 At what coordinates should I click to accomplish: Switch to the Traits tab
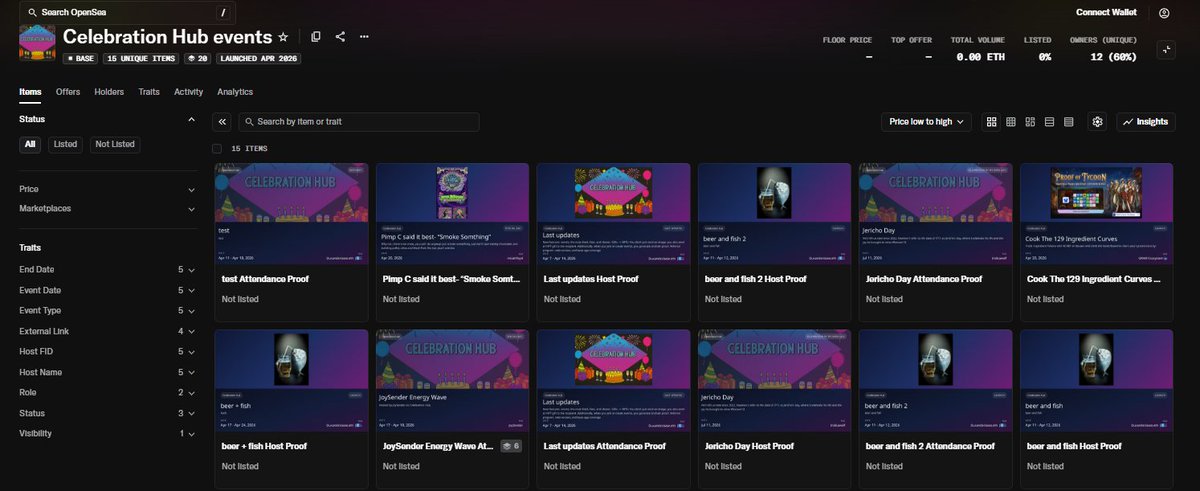click(x=149, y=92)
